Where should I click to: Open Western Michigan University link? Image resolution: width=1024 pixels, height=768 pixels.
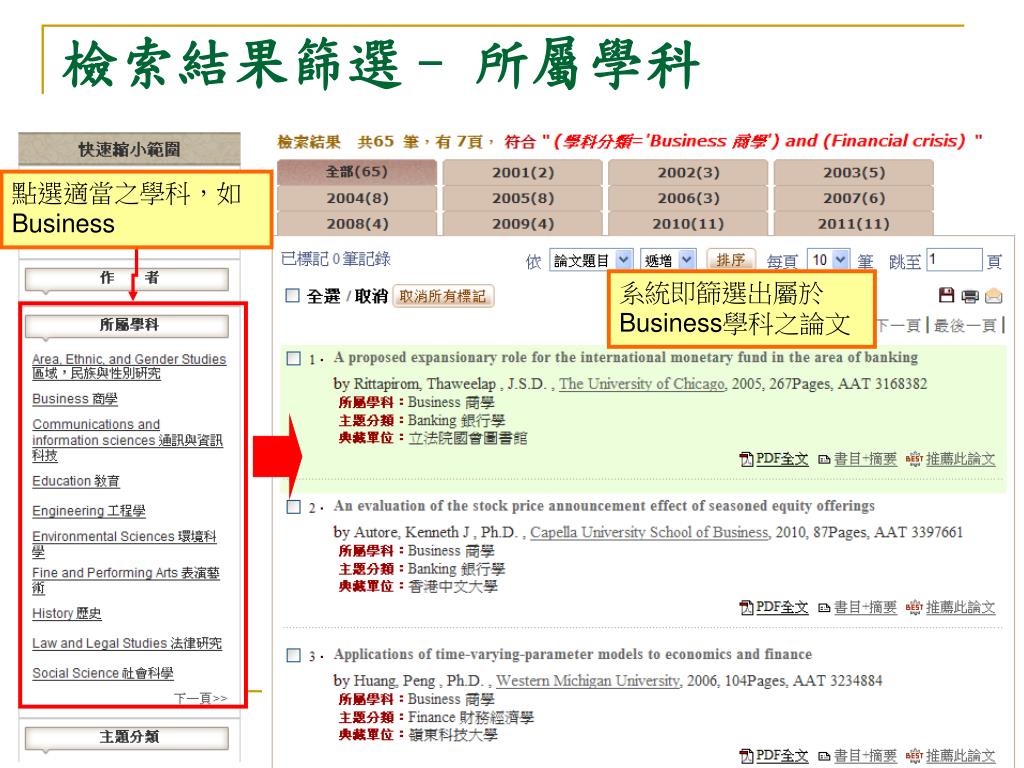click(x=588, y=680)
